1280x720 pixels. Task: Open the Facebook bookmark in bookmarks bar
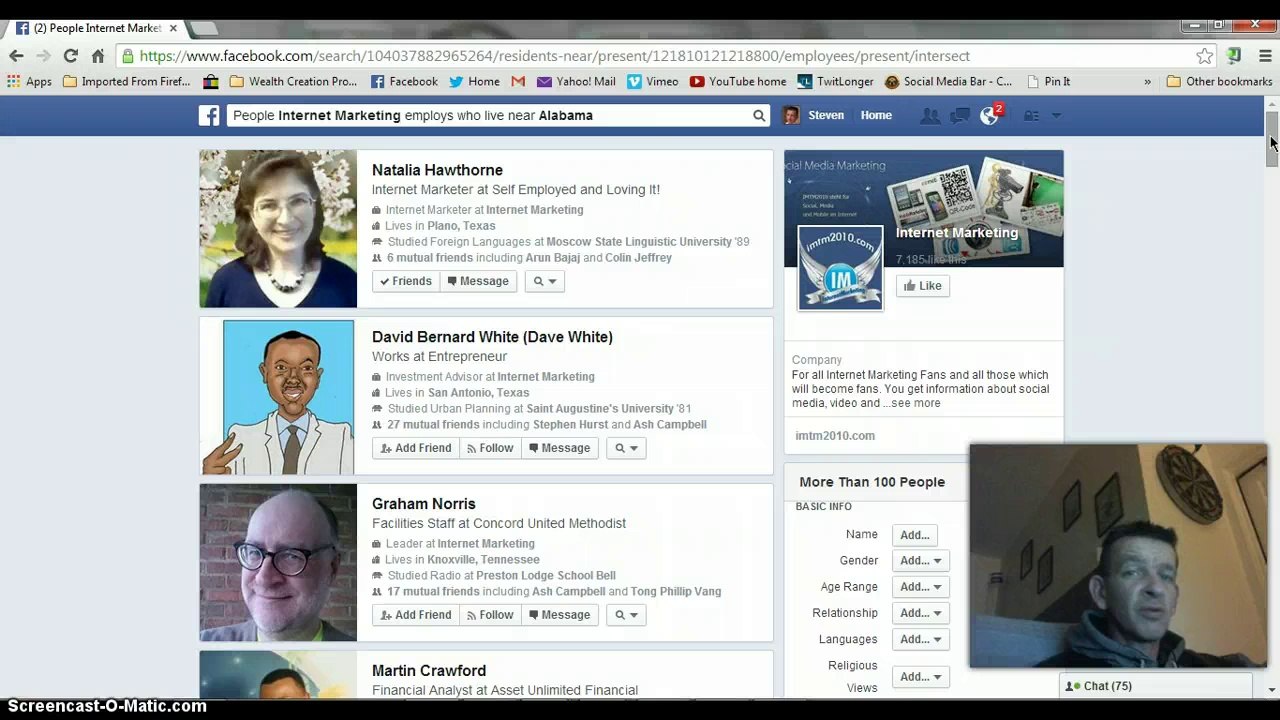point(404,82)
